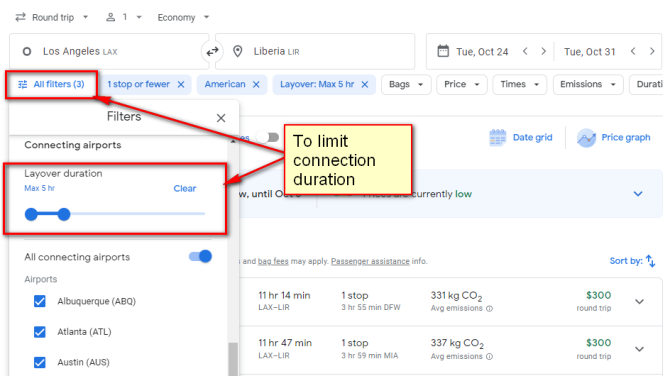Uncheck Atlanta (ATL) airport

click(40, 332)
